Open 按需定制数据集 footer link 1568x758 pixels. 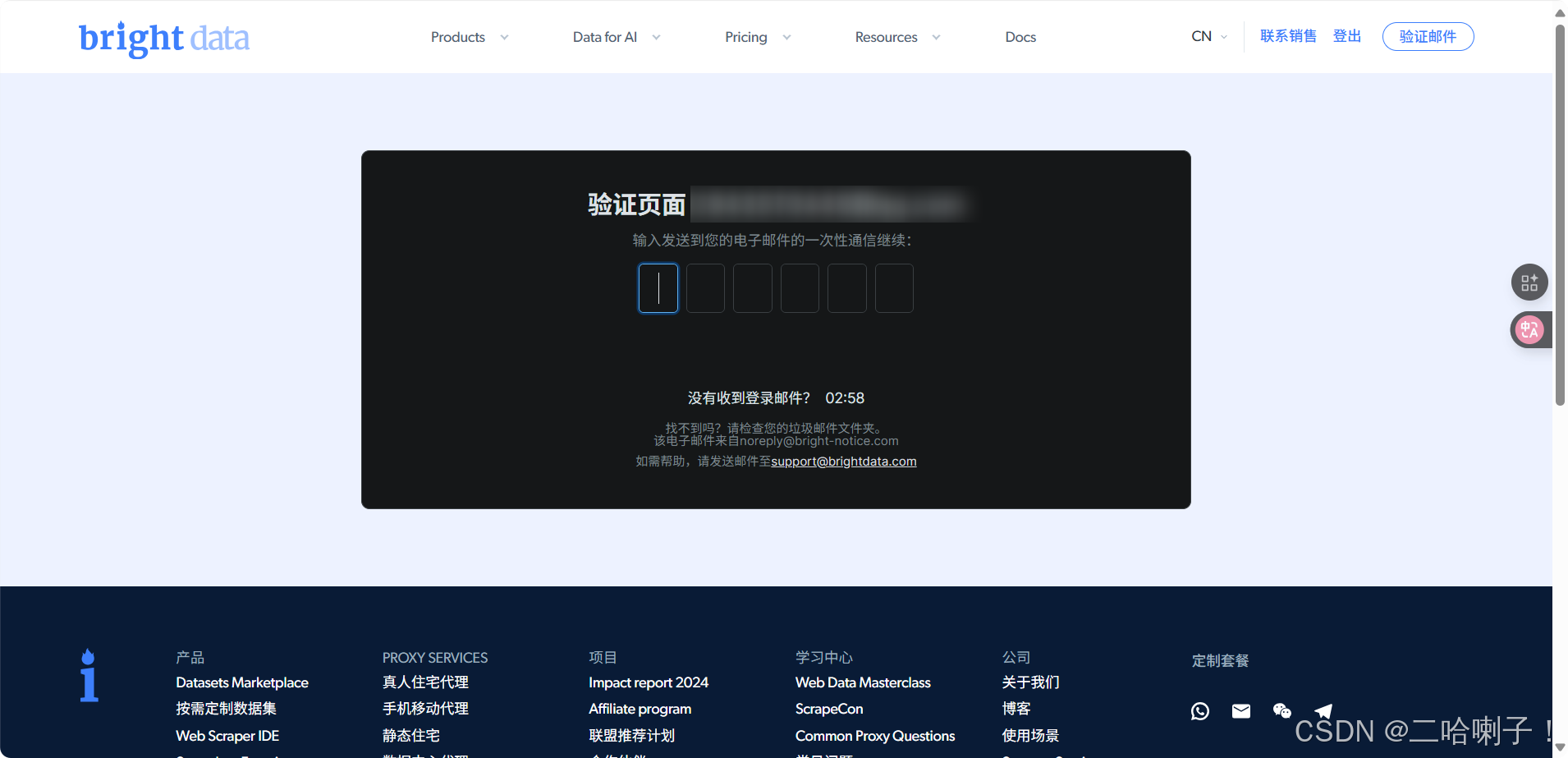click(x=226, y=709)
